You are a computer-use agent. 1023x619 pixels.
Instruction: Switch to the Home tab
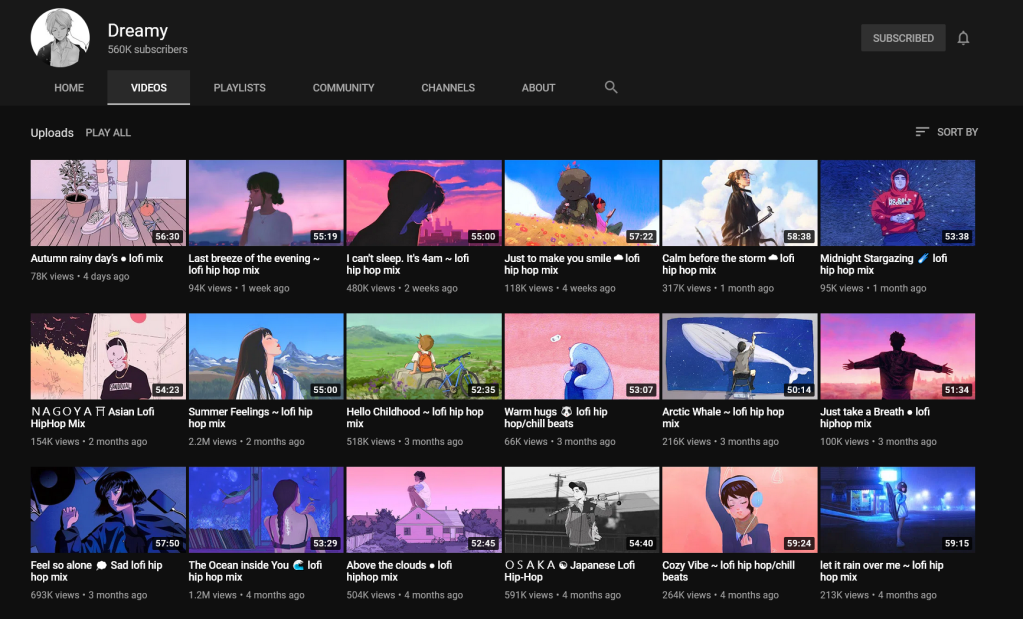(x=69, y=88)
